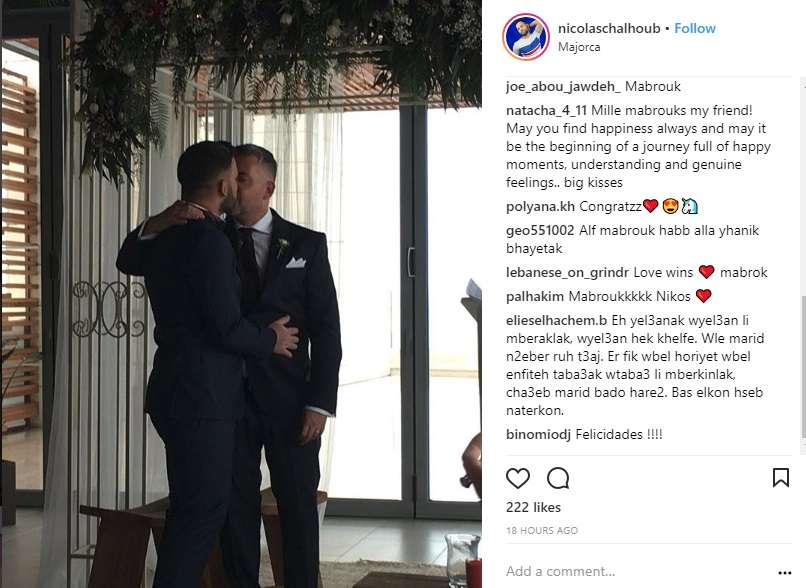Visit elieselhachem.b profile
This screenshot has width=806, height=588.
pyautogui.click(x=557, y=321)
